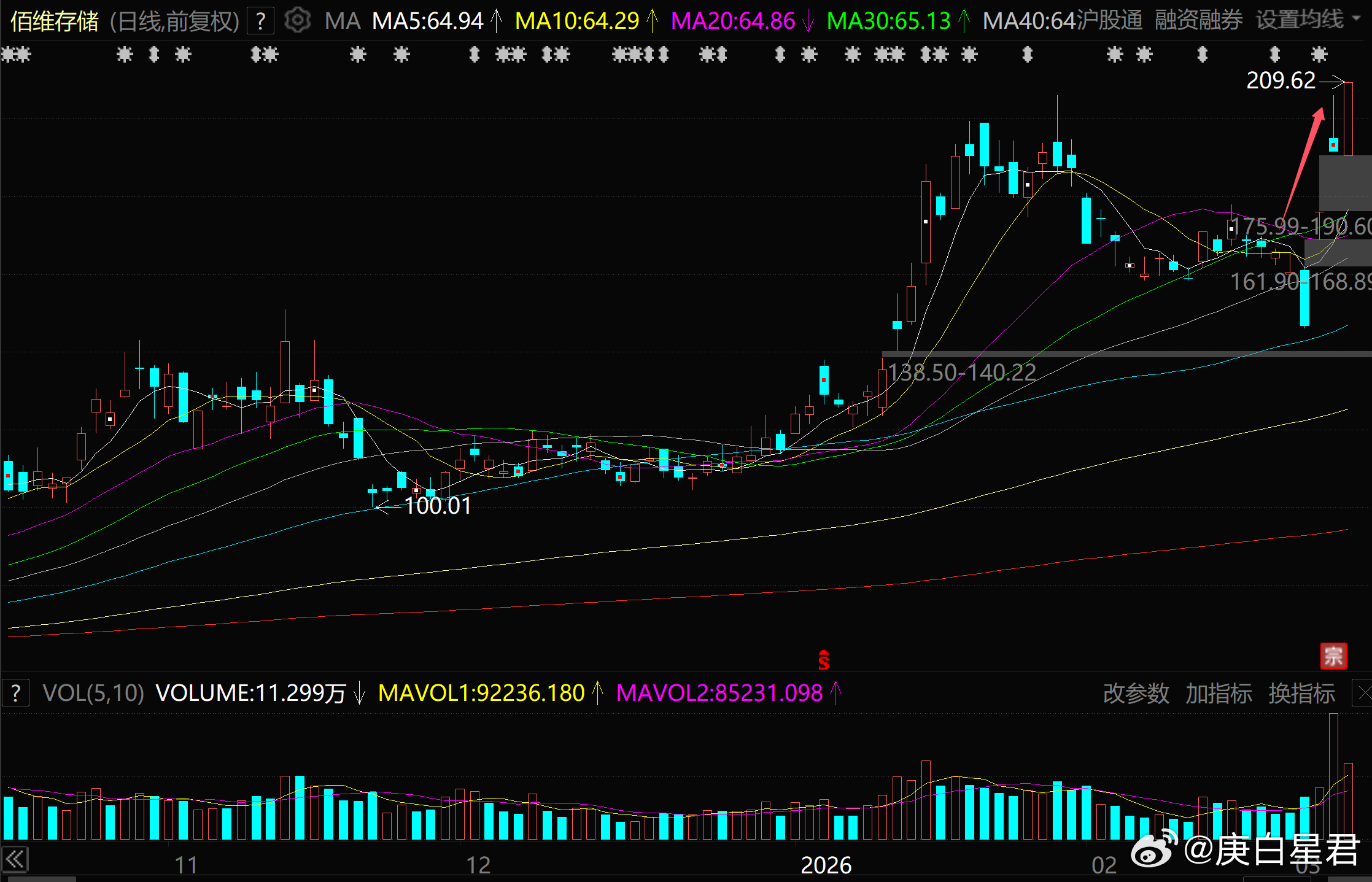Click 加指标 to add an indicator
This screenshot has width=1372, height=882.
[x=1219, y=694]
